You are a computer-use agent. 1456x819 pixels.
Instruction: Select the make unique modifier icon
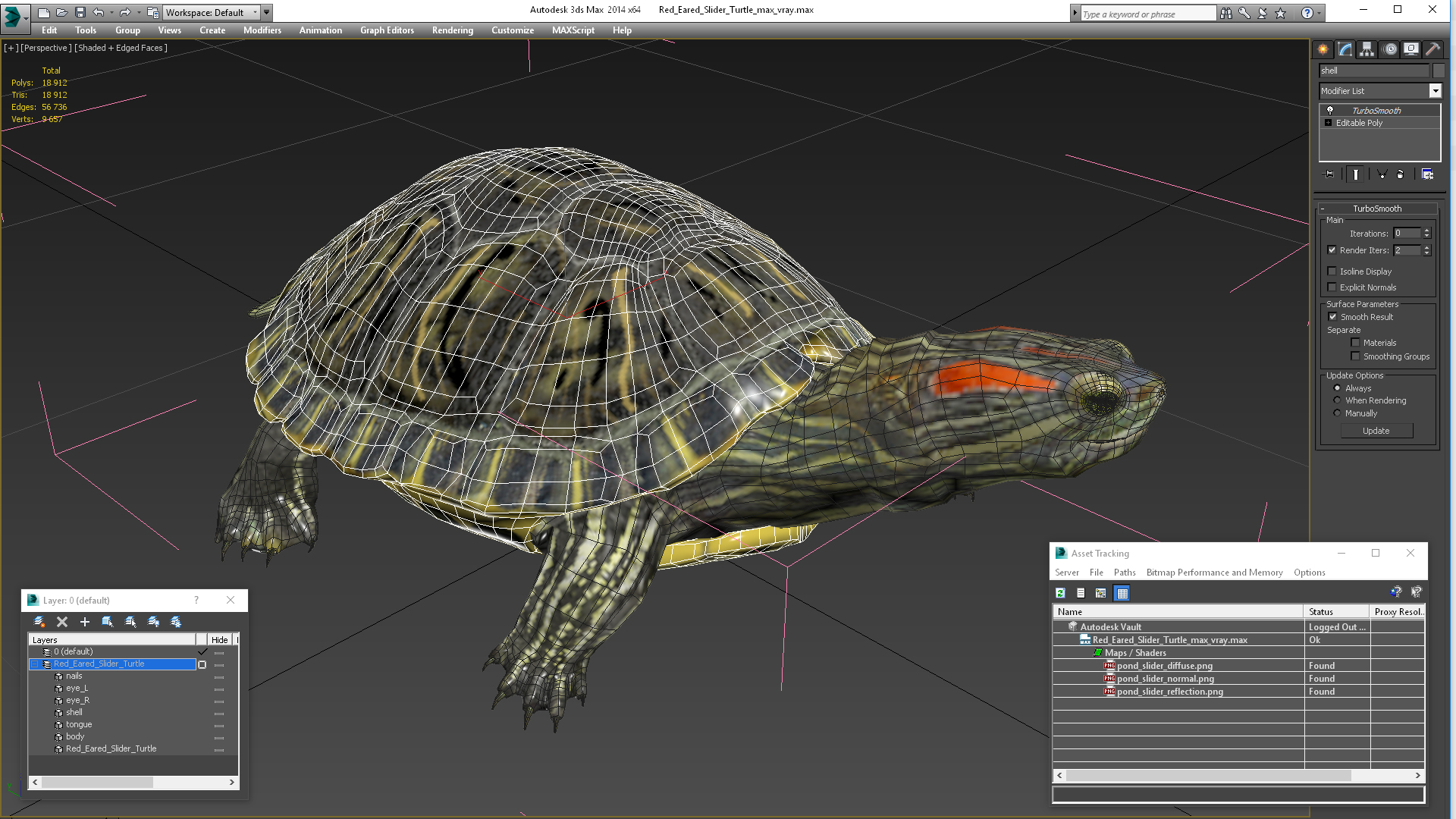click(1379, 174)
